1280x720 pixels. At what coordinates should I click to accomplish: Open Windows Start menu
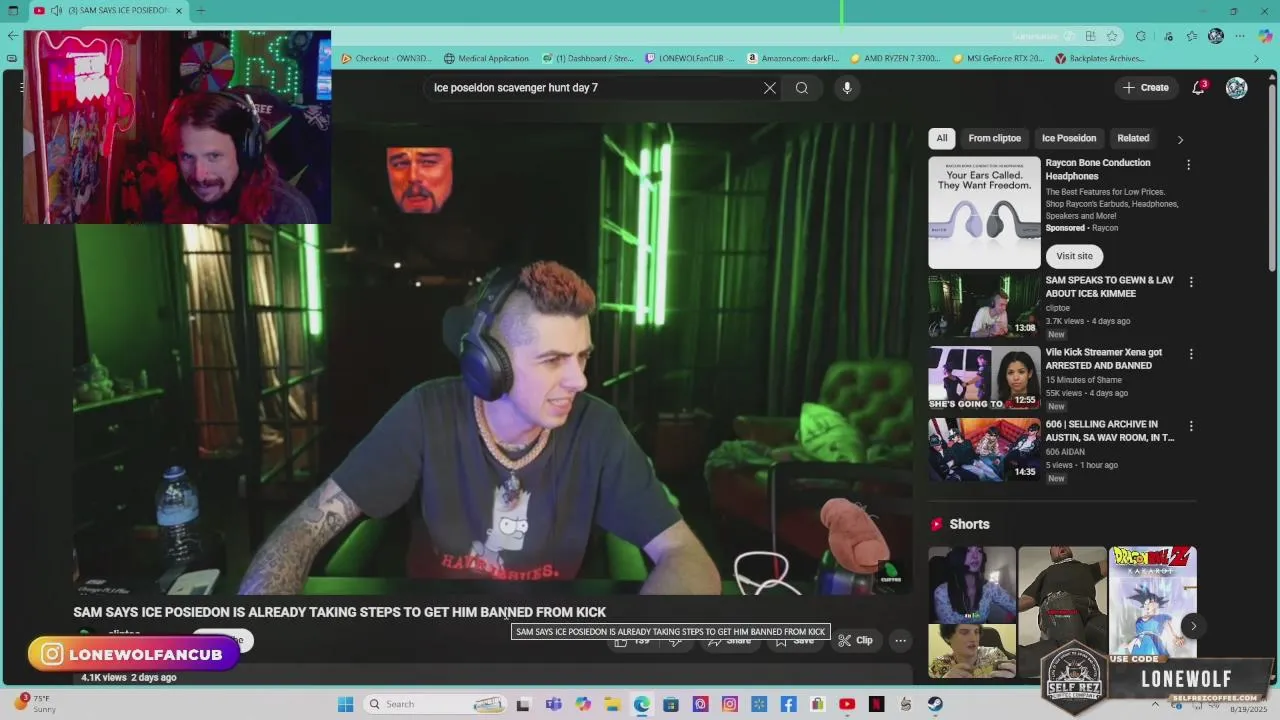coord(345,704)
